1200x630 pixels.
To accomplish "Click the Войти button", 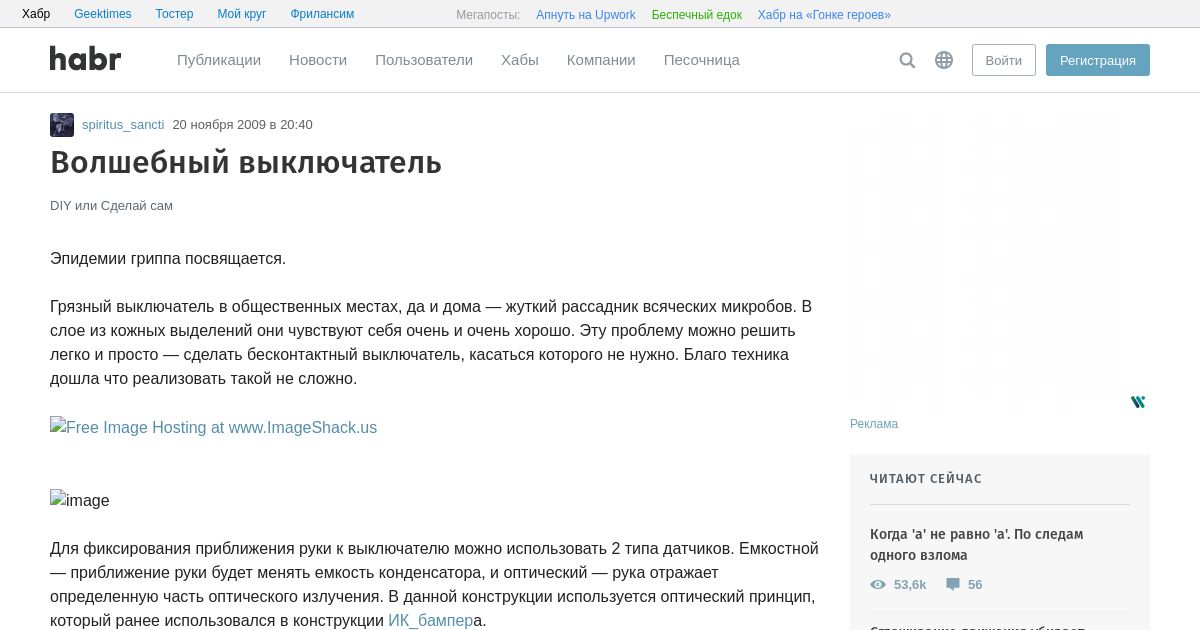I will click(x=1004, y=60).
